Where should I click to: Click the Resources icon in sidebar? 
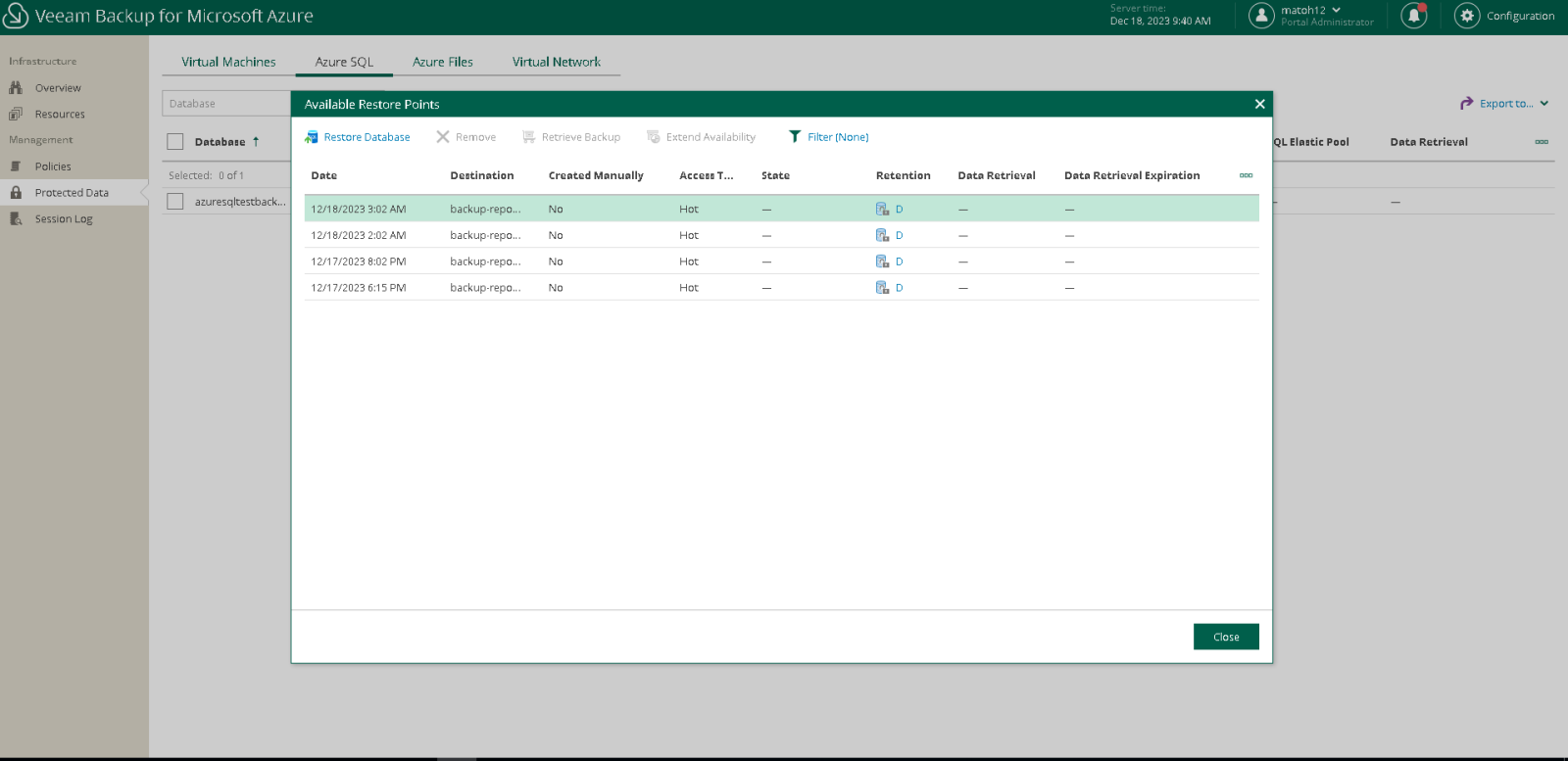coord(16,114)
